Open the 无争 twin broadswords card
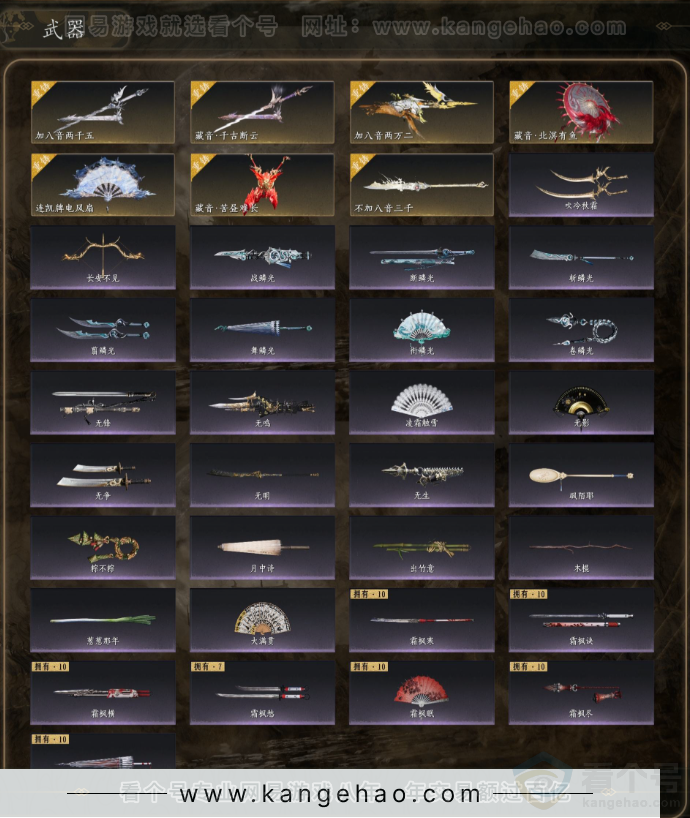This screenshot has width=690, height=818. point(103,475)
